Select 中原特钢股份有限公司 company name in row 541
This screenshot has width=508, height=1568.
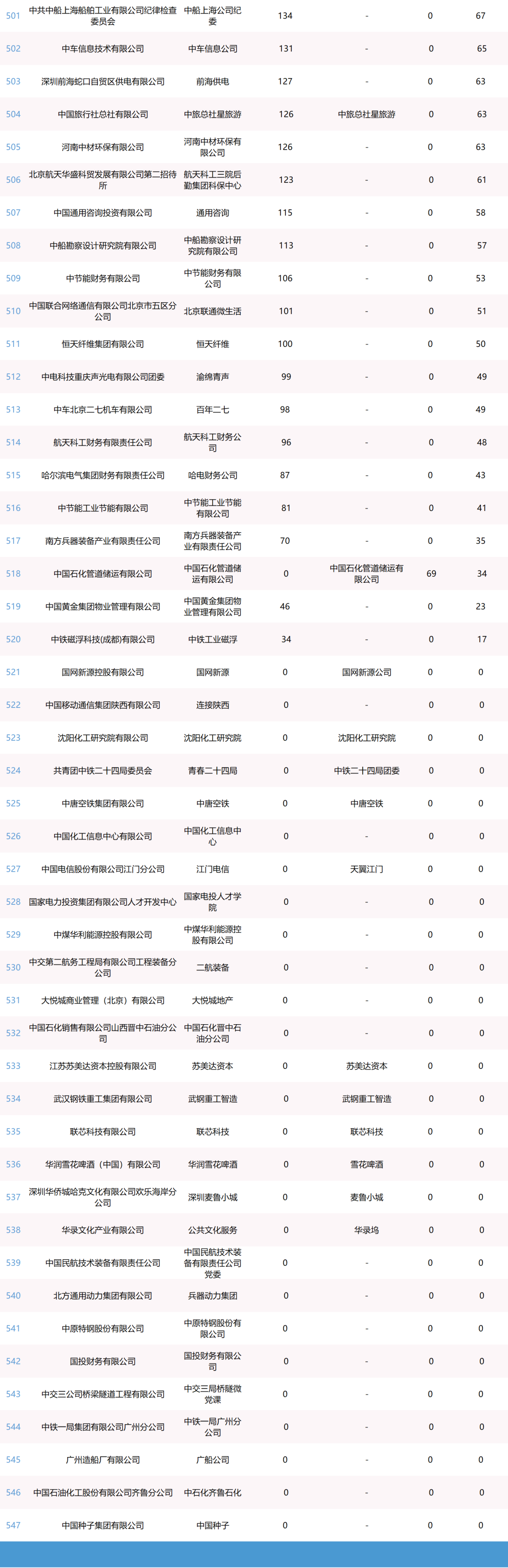click(x=103, y=1329)
